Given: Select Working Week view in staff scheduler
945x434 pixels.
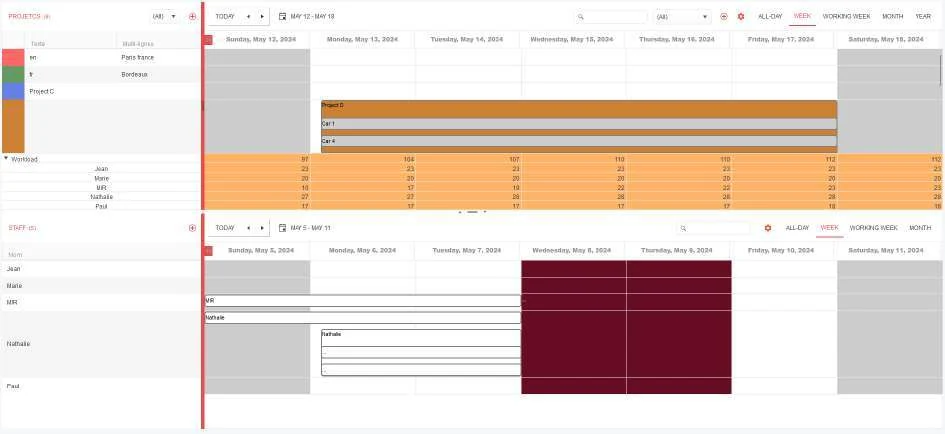Looking at the screenshot, I should tap(873, 228).
